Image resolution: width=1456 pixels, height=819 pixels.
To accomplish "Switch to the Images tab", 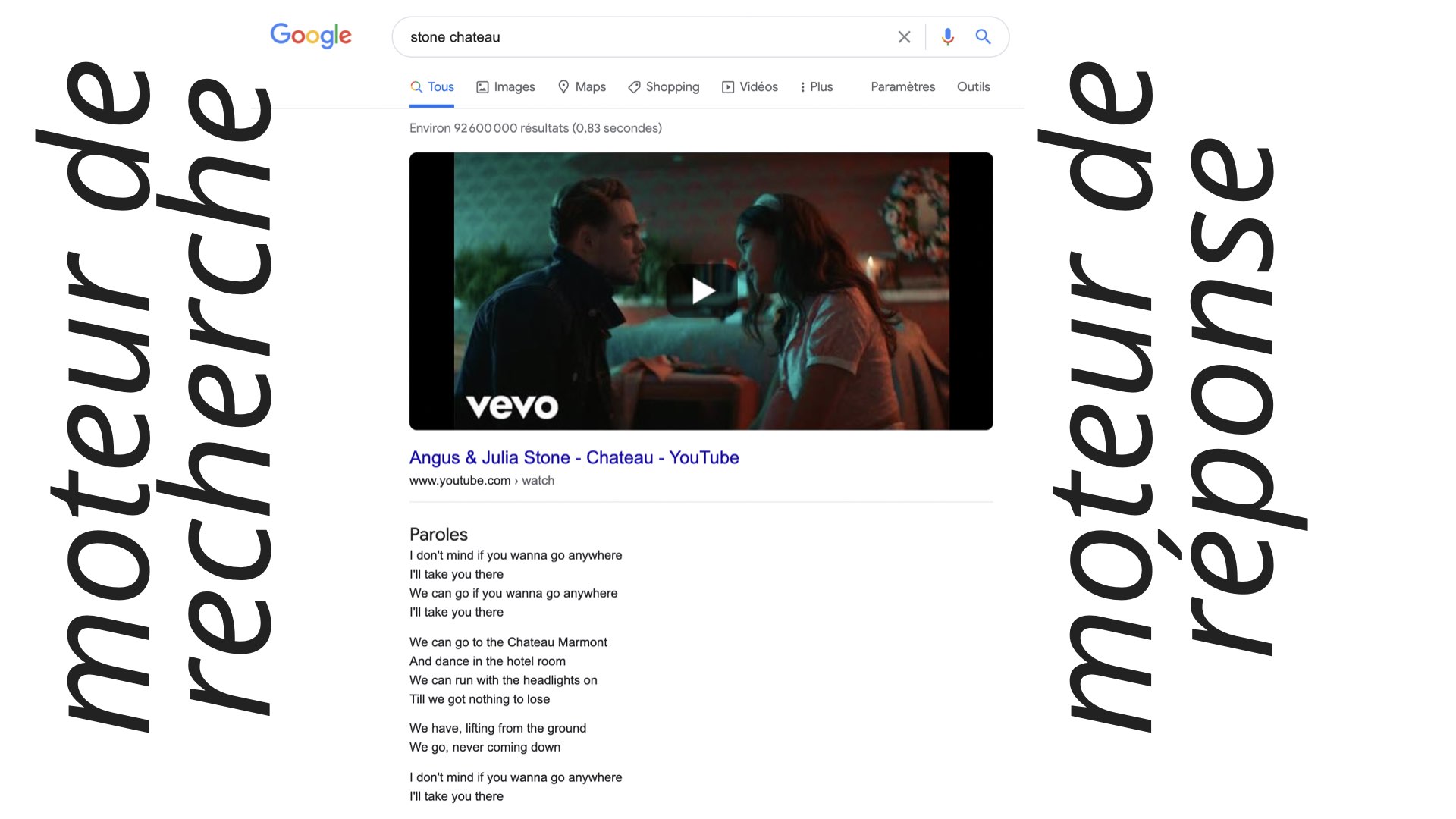I will coord(506,87).
